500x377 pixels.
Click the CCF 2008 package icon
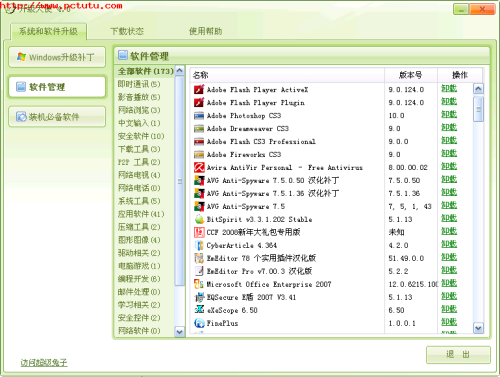coord(199,232)
